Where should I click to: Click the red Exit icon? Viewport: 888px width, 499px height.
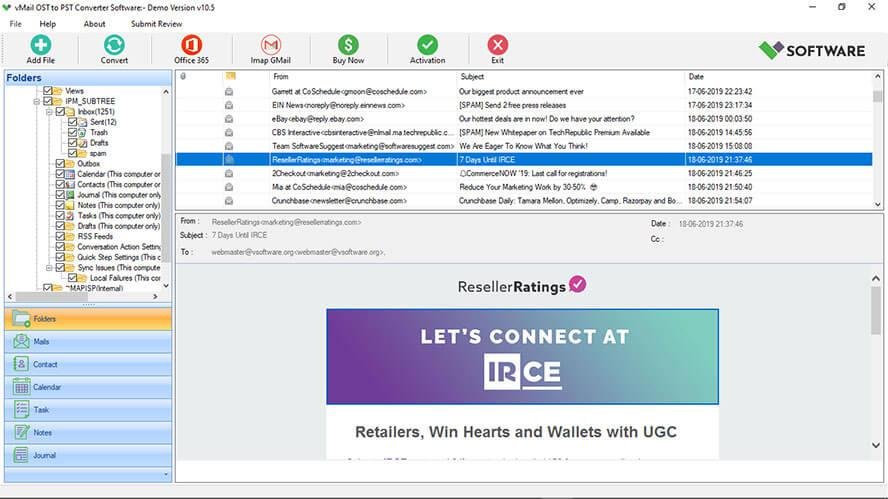click(x=497, y=45)
